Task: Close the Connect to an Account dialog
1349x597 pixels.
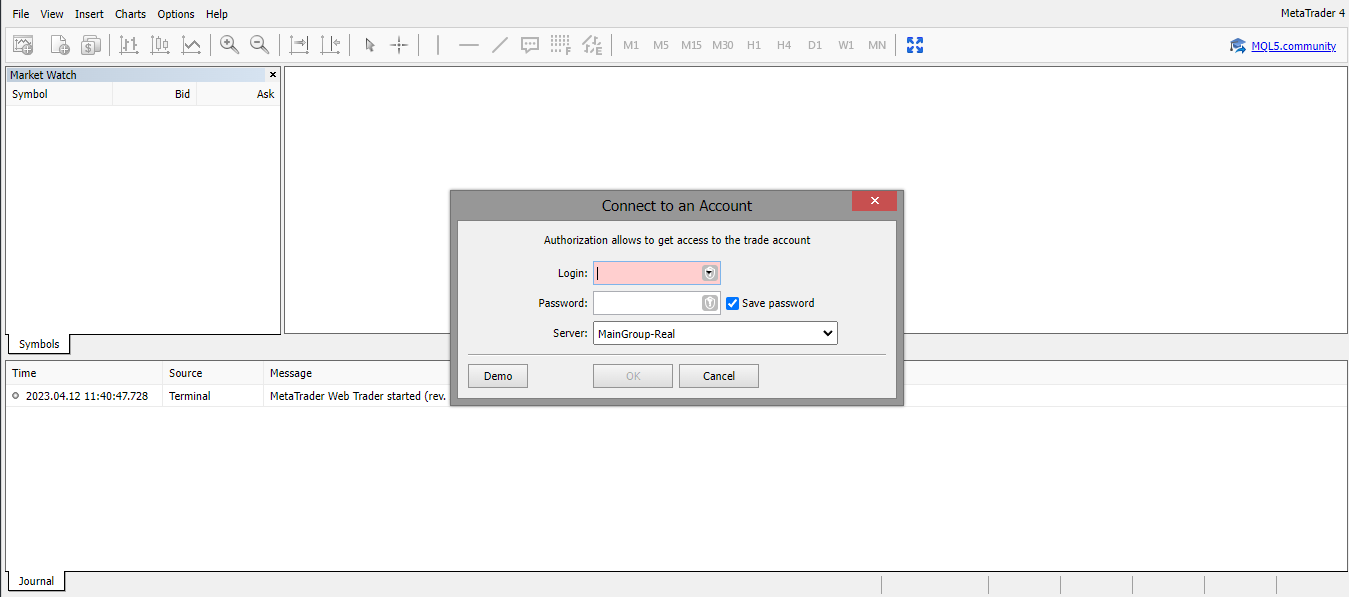Action: click(875, 201)
